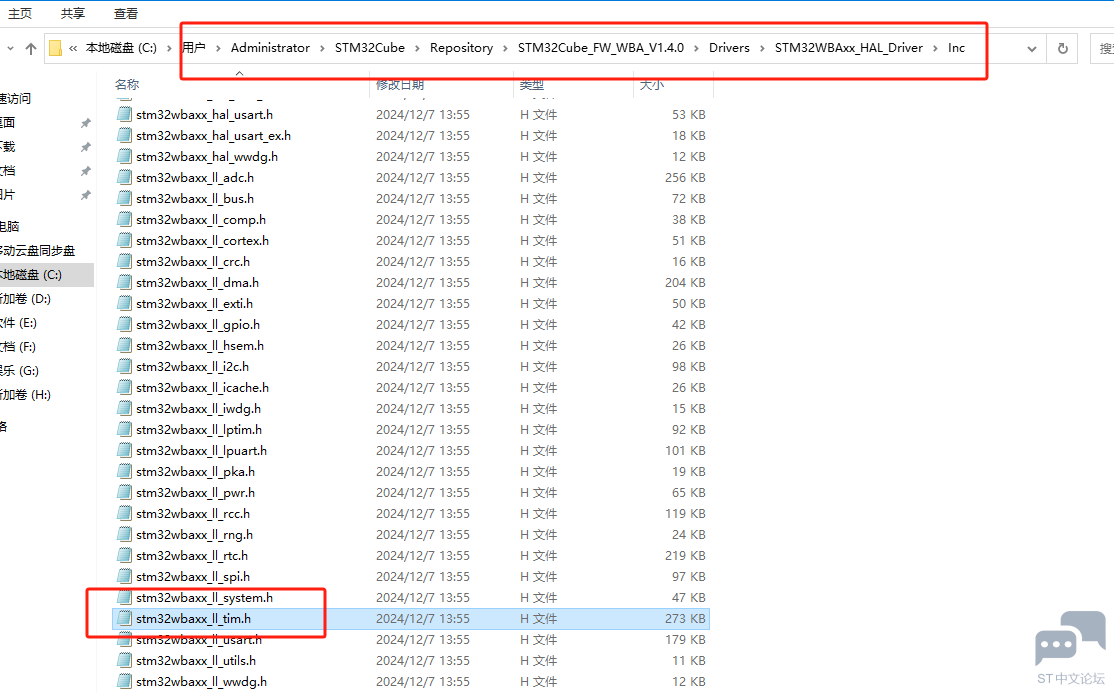Click file icon of stm32wbaxx_hal_usart_ex.h

tap(124, 136)
